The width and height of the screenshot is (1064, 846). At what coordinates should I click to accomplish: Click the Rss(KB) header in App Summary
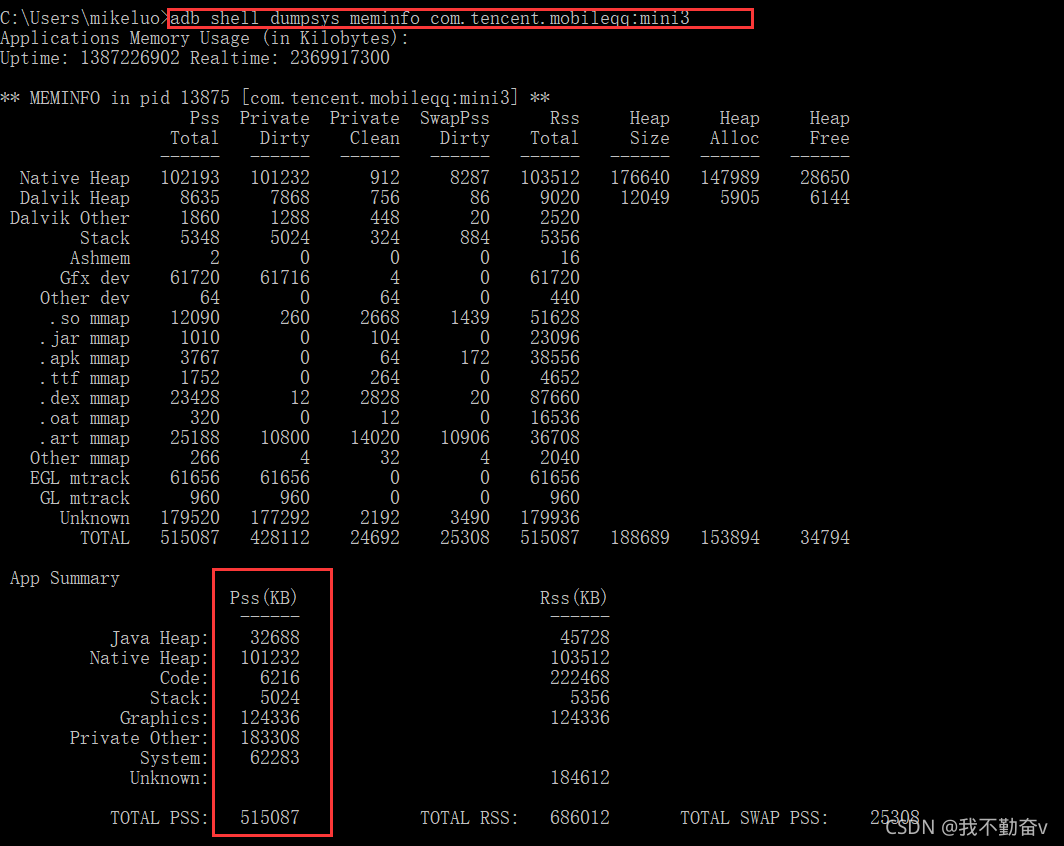(x=574, y=598)
